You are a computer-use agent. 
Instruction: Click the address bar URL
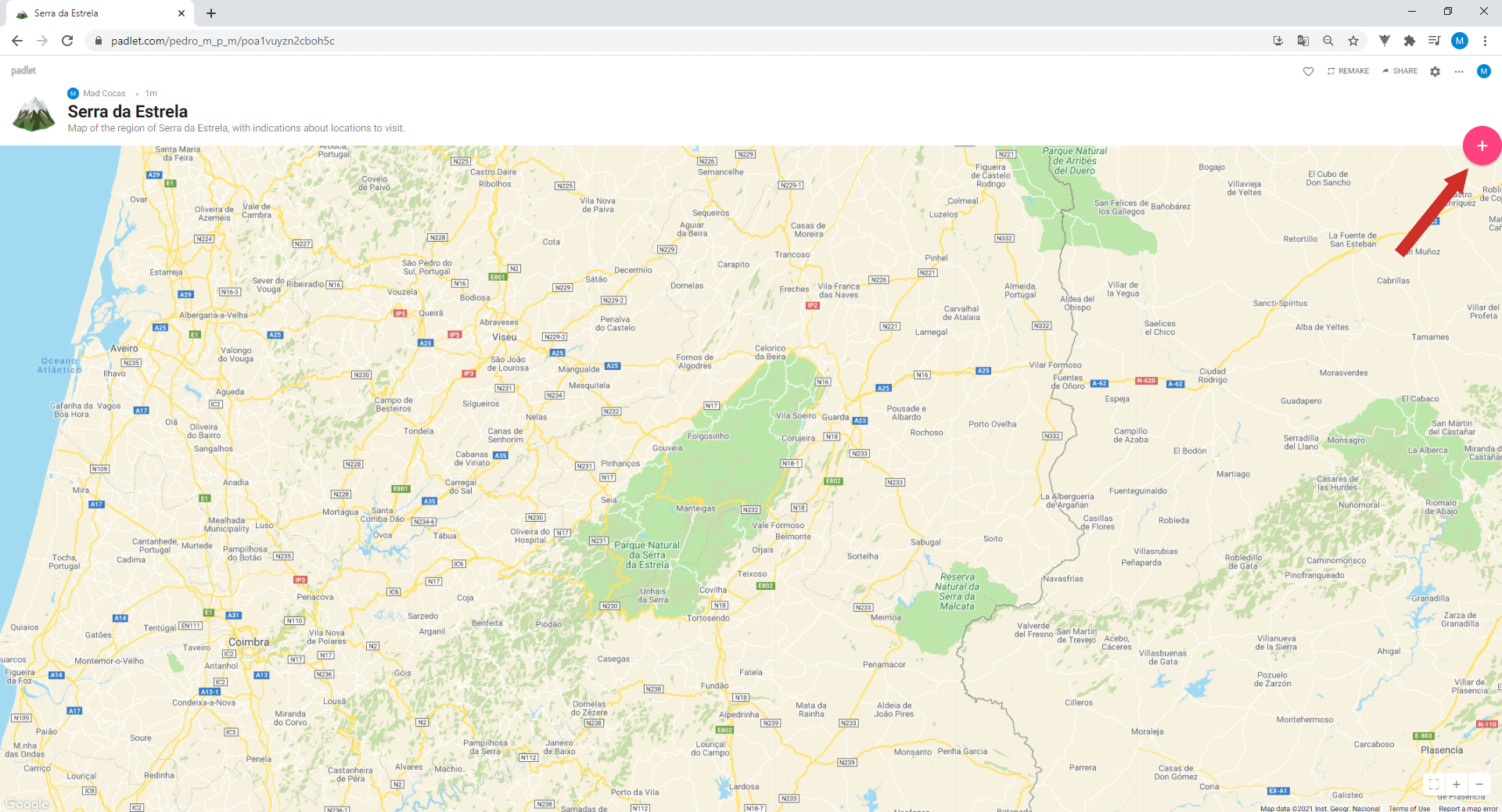coord(223,41)
